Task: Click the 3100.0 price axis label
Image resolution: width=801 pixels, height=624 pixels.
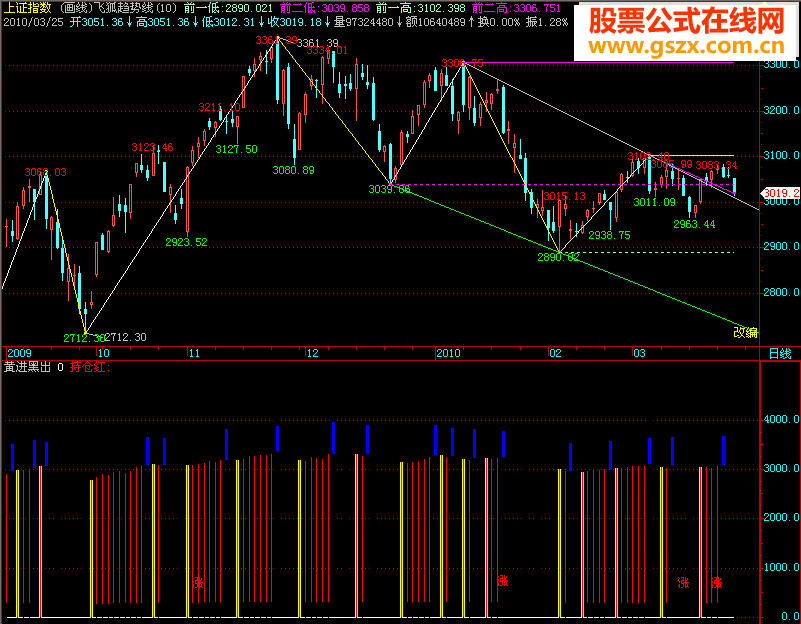Action: tap(781, 155)
